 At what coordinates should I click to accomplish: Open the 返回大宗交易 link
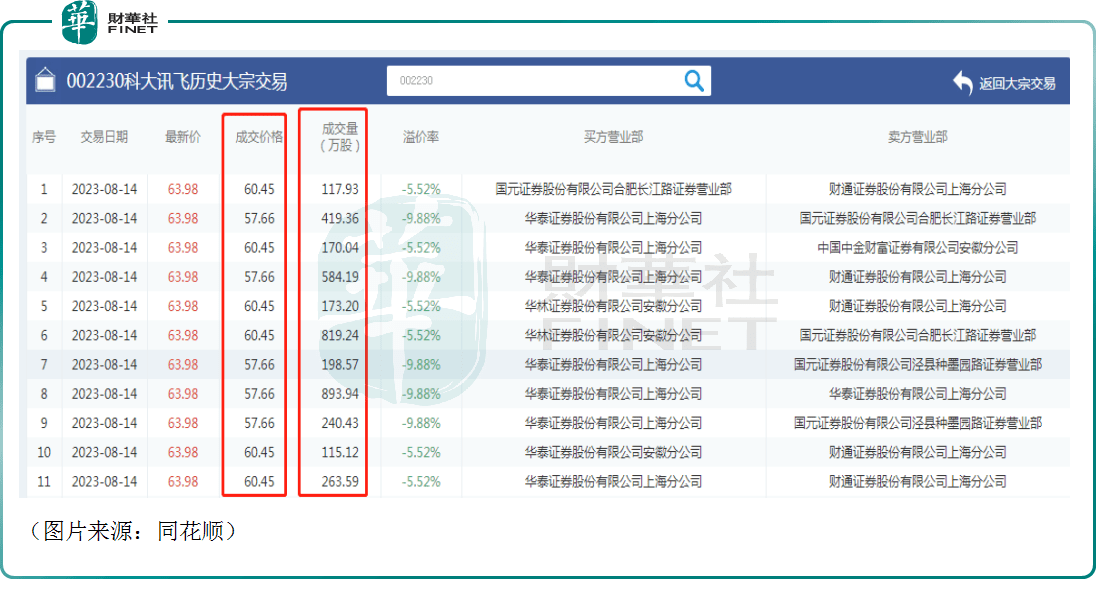click(x=1017, y=84)
